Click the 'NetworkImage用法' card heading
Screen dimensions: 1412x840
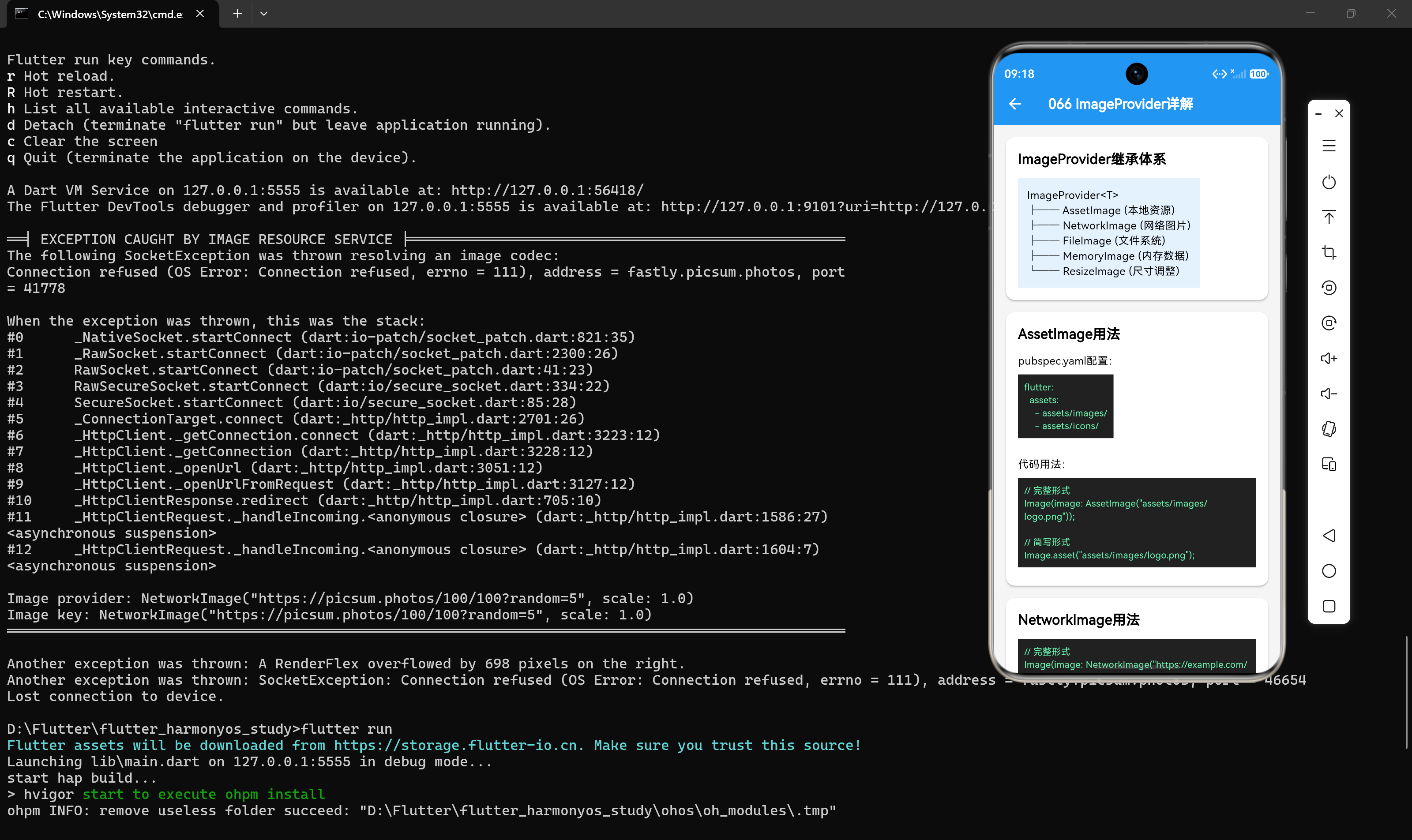click(x=1078, y=620)
